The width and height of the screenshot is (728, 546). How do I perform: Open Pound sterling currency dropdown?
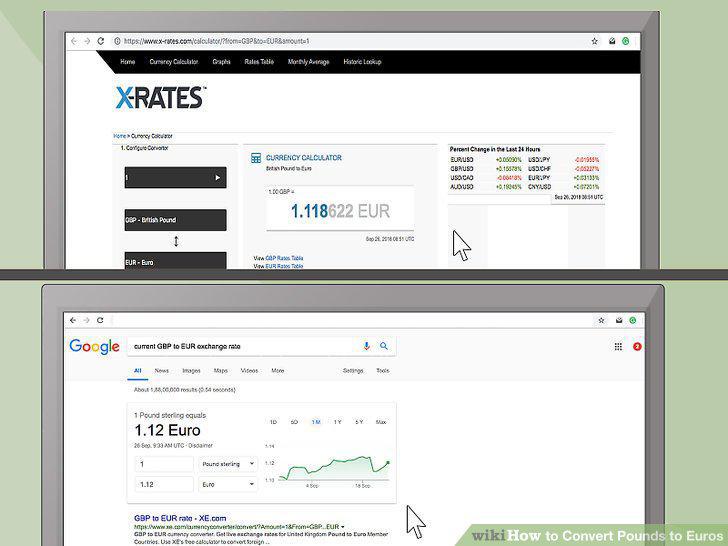click(228, 464)
